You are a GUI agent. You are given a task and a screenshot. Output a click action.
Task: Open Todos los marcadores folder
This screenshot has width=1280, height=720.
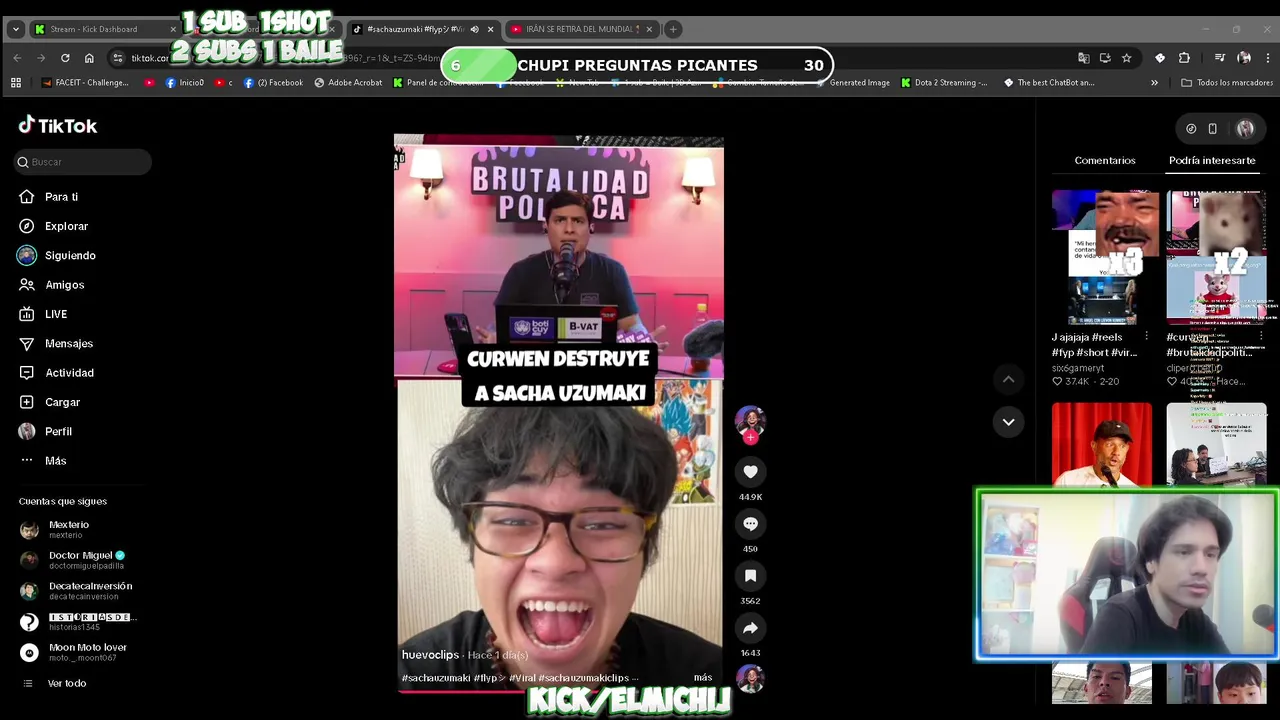[x=1227, y=83]
